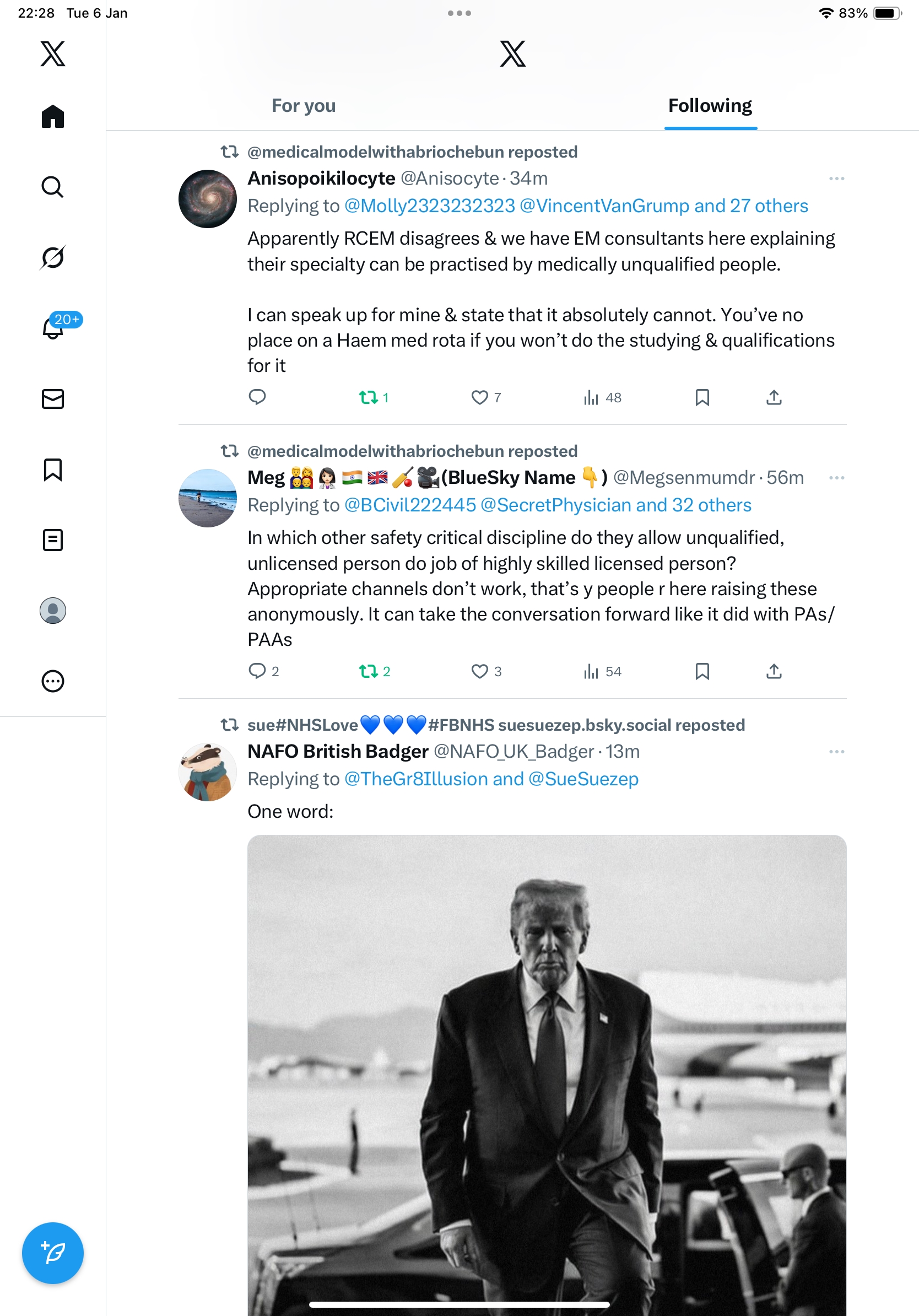Open more options for Anisopoikilocyte post
This screenshot has width=919, height=1316.
click(836, 179)
